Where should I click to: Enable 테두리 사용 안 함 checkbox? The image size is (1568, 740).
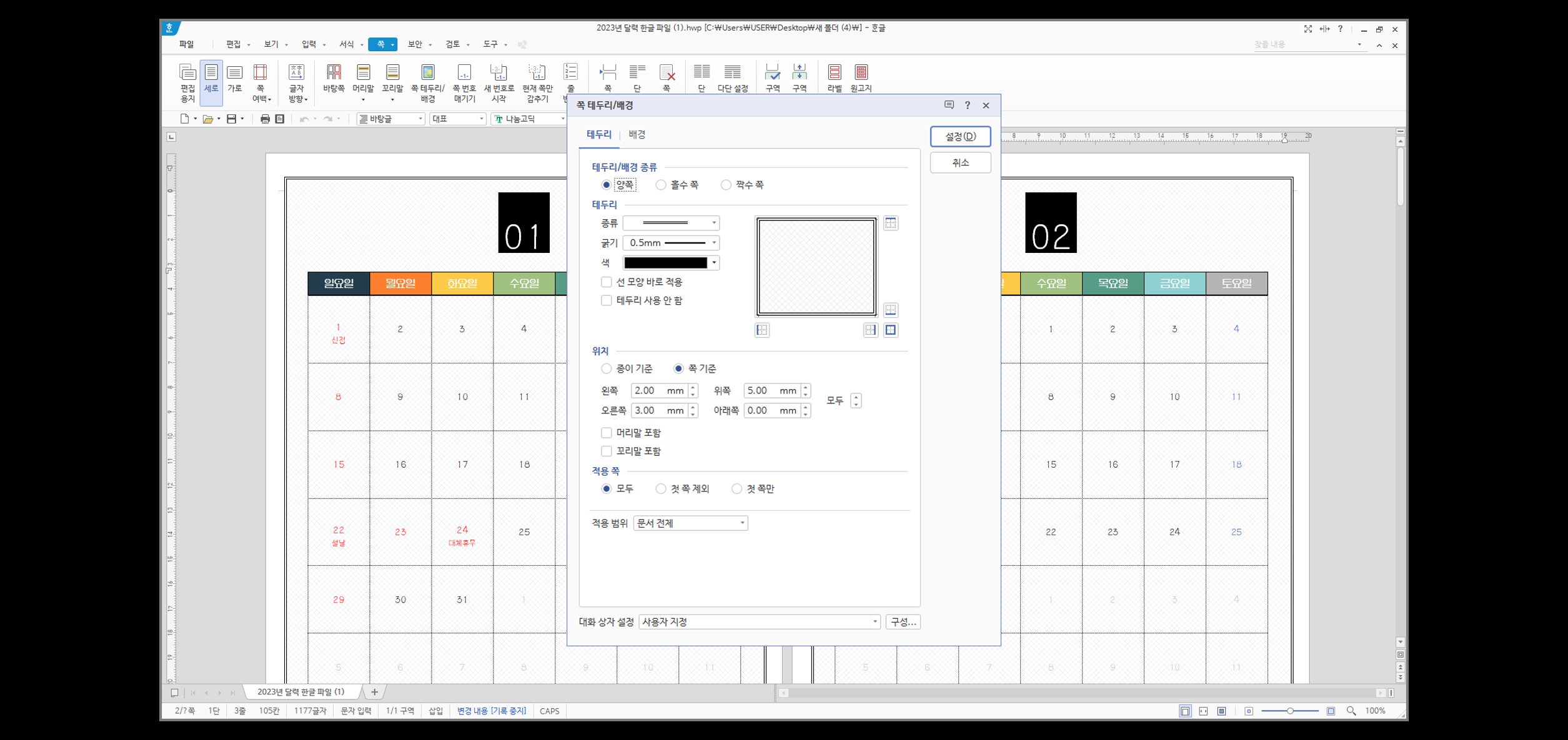coord(606,300)
